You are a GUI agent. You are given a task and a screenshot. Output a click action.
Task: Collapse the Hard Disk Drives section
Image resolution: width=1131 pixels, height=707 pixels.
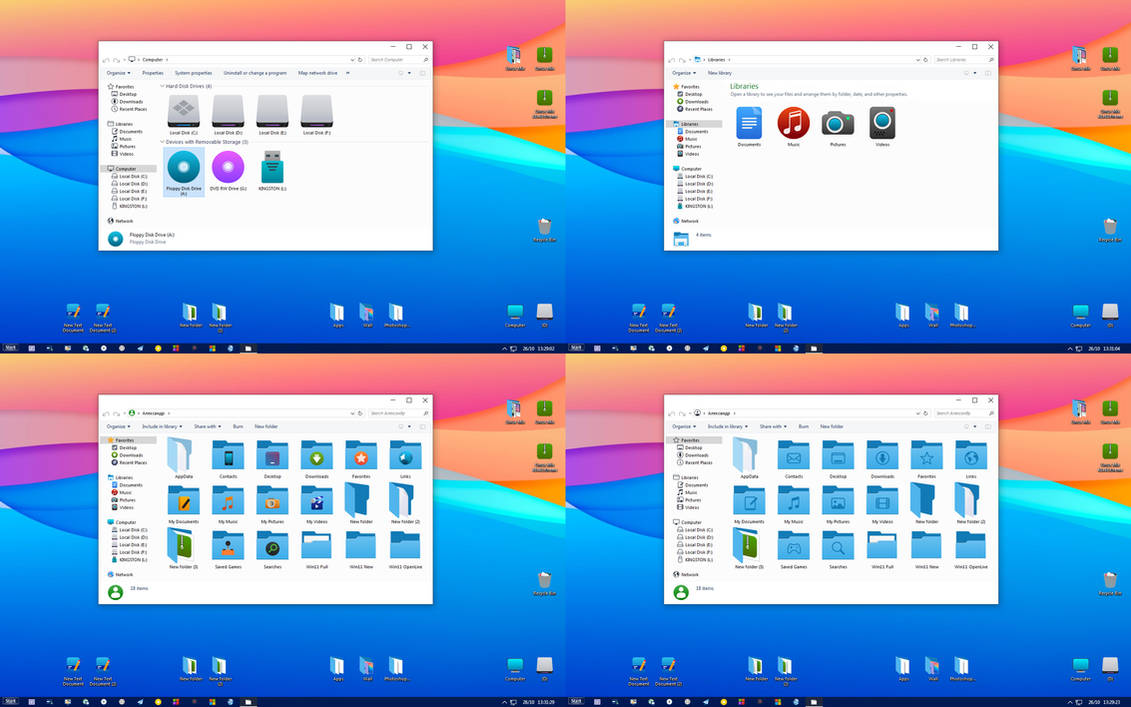(x=161, y=85)
